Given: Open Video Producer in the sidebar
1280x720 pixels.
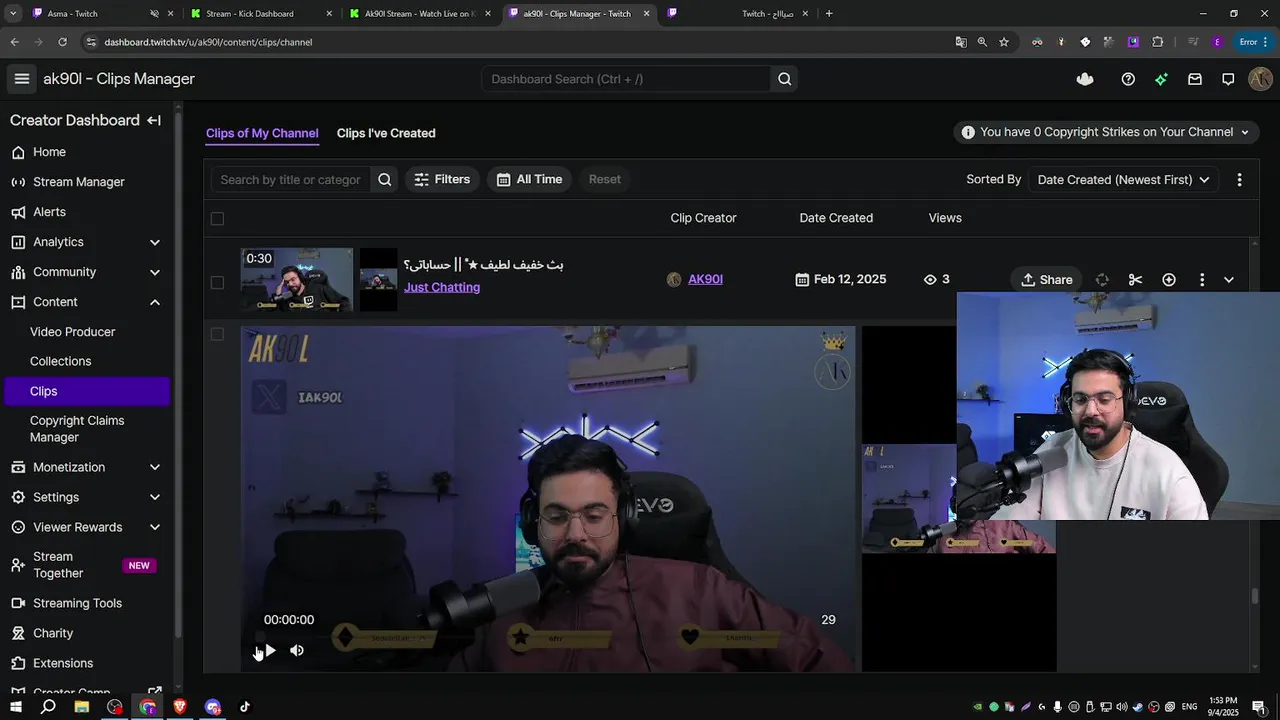Looking at the screenshot, I should pos(72,332).
